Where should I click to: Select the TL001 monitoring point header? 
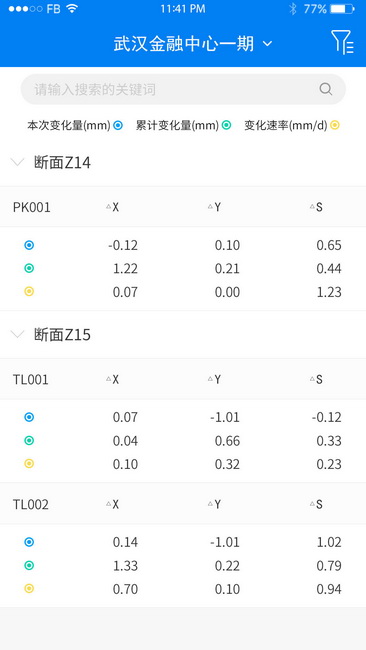coord(31,379)
